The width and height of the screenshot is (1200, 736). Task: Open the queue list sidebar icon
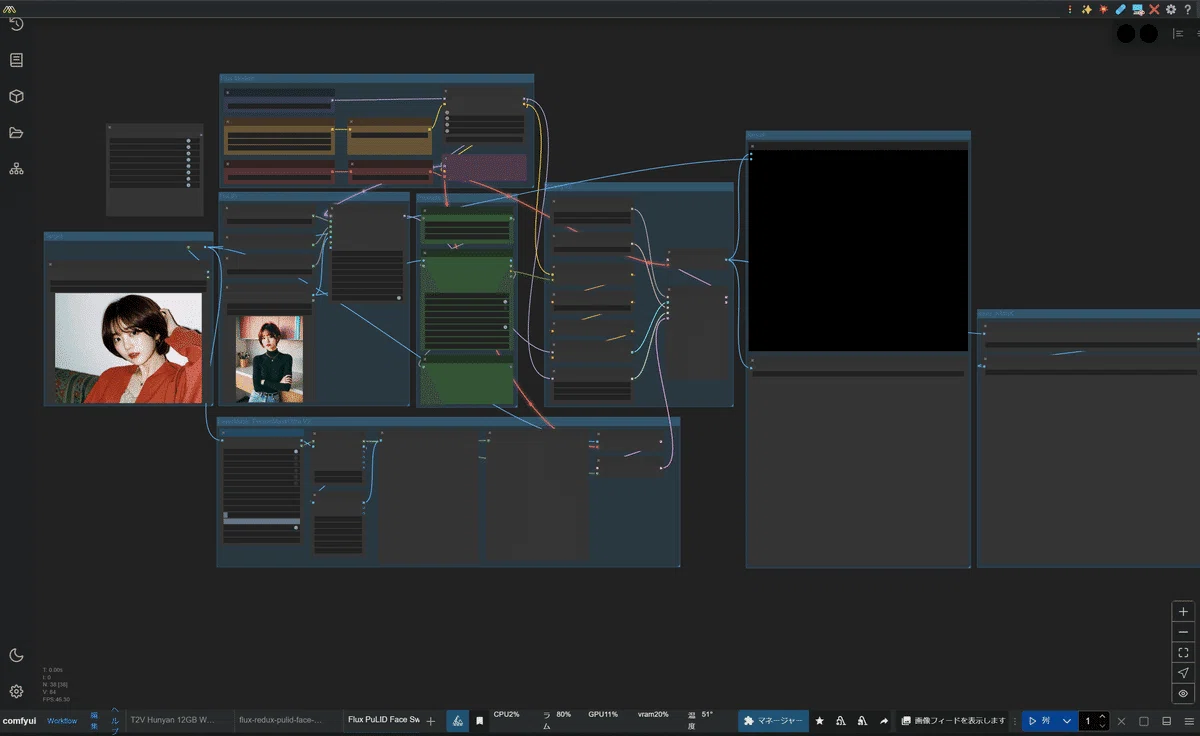[16, 60]
